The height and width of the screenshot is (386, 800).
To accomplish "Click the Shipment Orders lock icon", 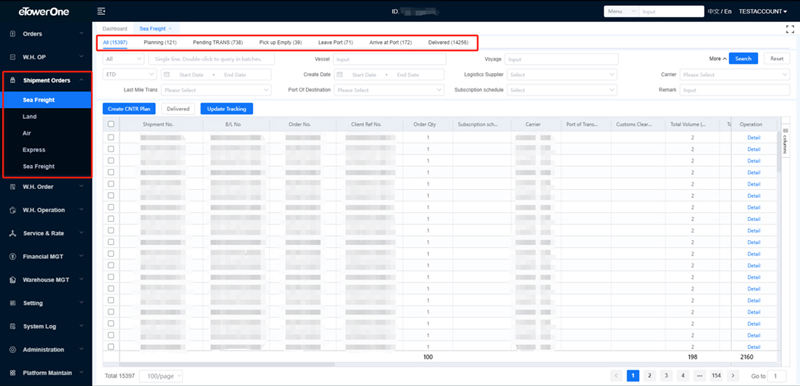I will (13, 81).
